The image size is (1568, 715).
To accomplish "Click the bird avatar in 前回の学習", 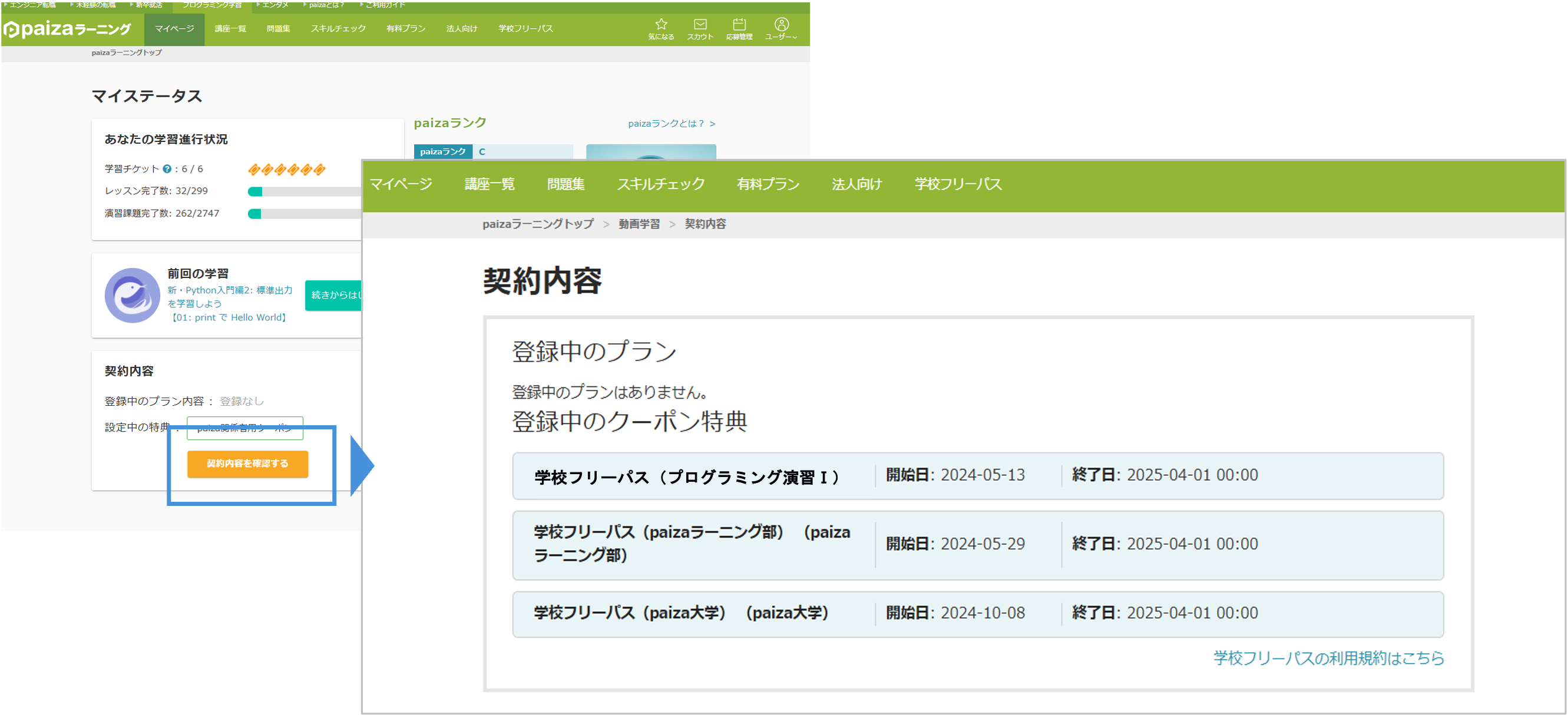I will pyautogui.click(x=132, y=295).
